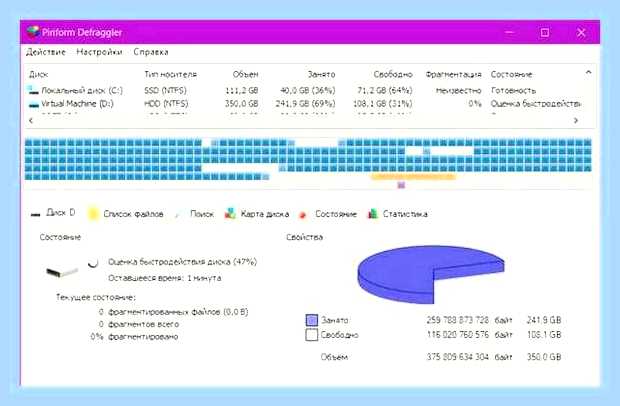Click the purple block in drive map

click(x=401, y=185)
